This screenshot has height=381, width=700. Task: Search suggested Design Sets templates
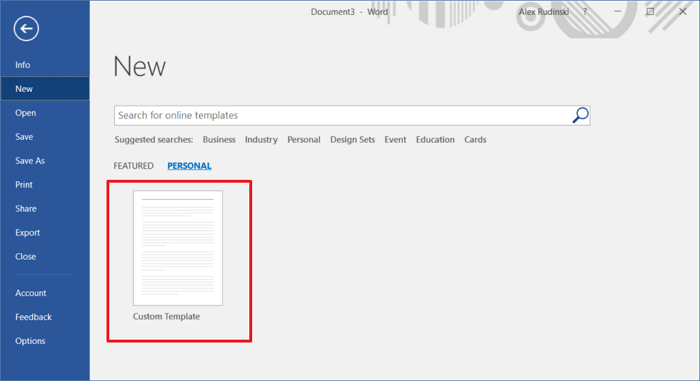[352, 140]
